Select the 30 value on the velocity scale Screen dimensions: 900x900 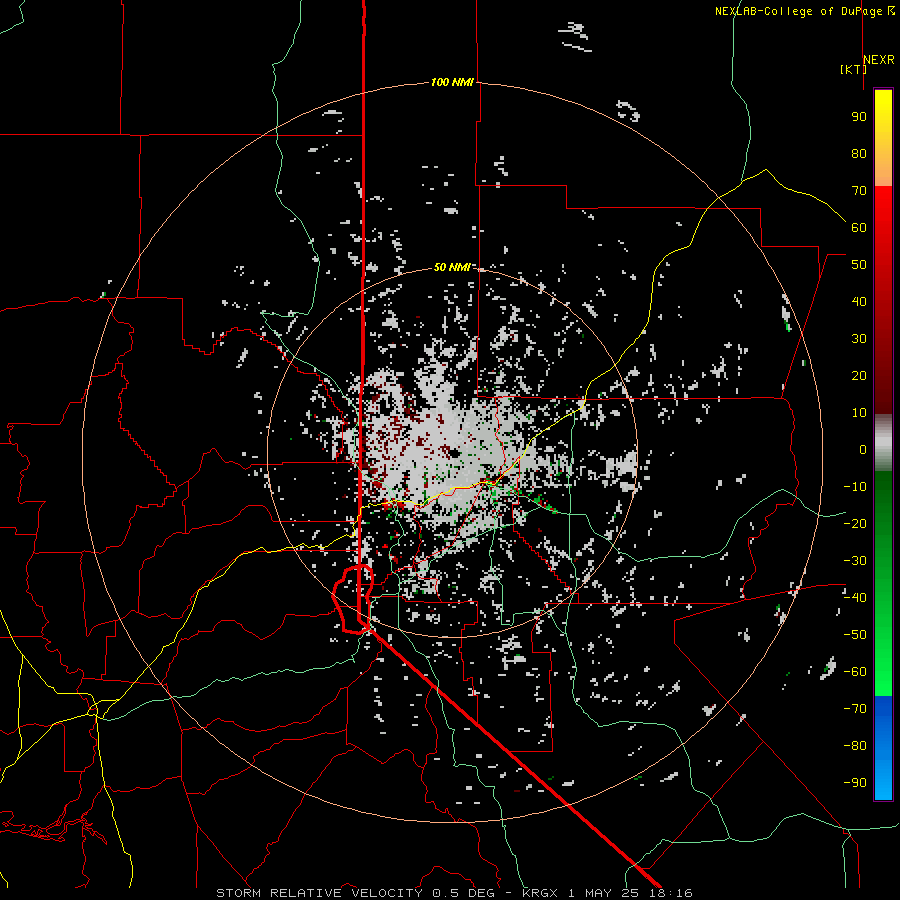(x=859, y=339)
